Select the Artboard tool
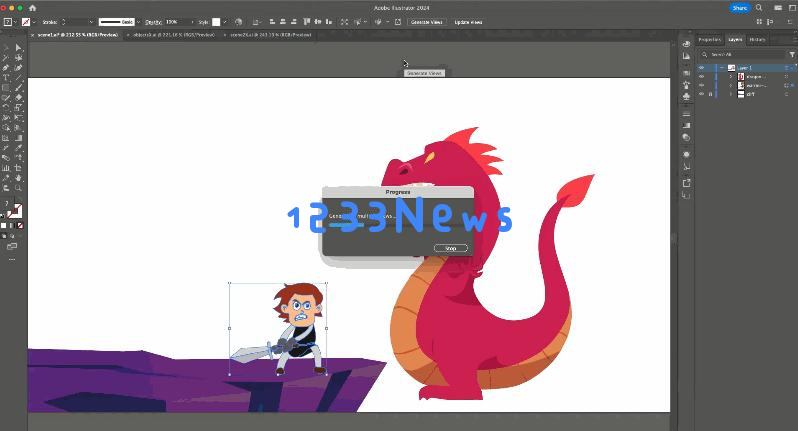The height and width of the screenshot is (431, 798). click(18, 168)
